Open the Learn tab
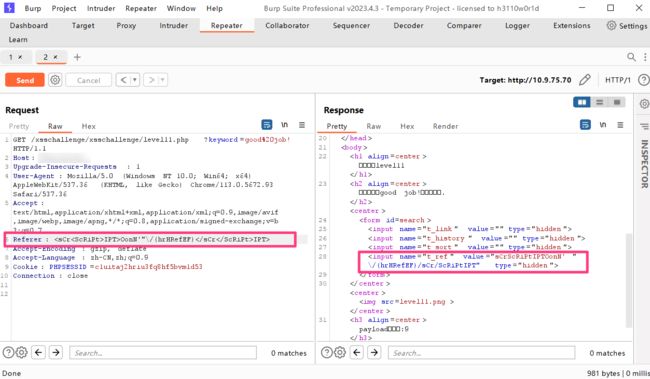 click(18, 39)
